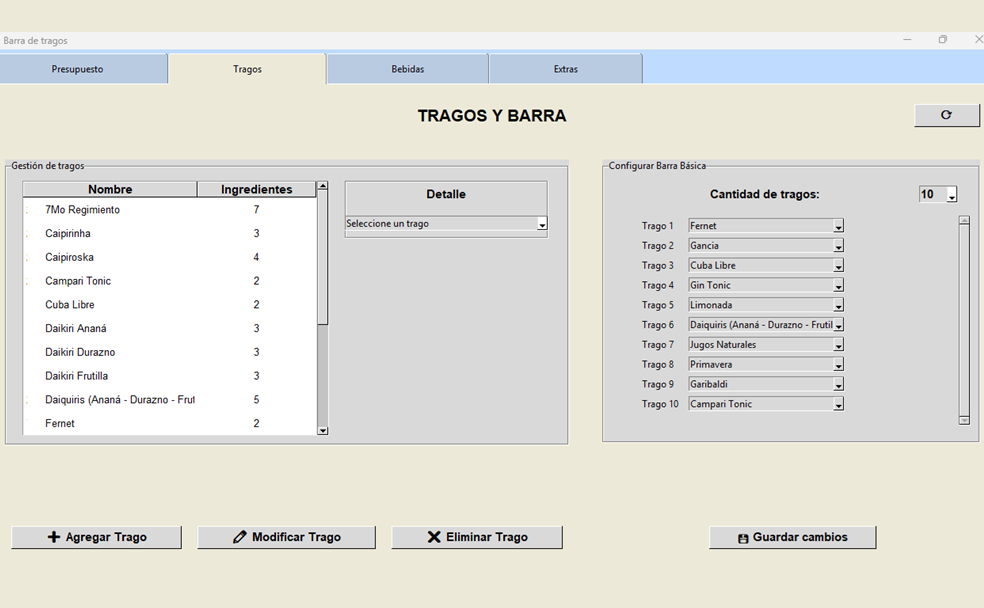Select 'Cuba Libre' in the drinks list
Screen dimensions: 984x608
pyautogui.click(x=169, y=305)
